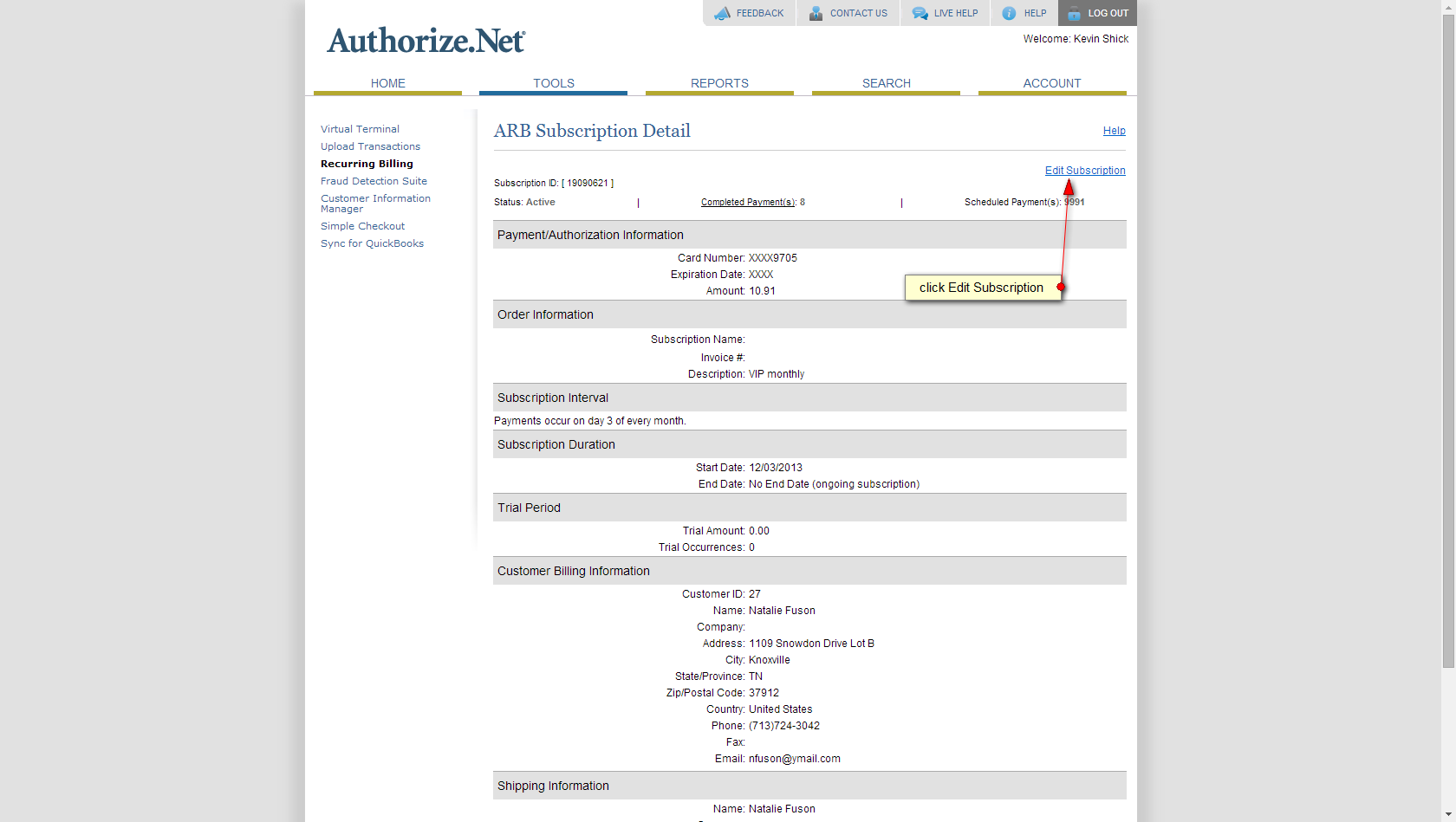Click the description VIP monthly
The height and width of the screenshot is (822, 1456).
coord(777,374)
